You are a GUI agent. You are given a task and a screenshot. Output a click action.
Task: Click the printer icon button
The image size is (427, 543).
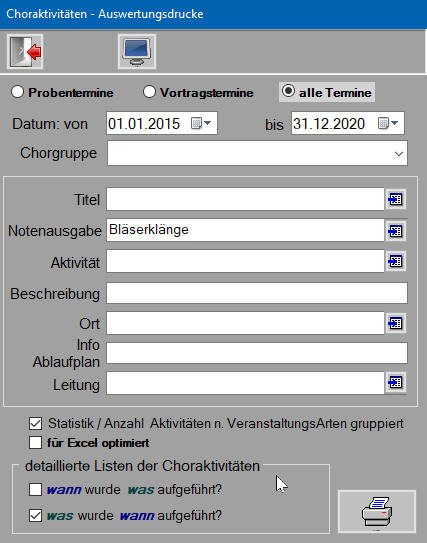[x=377, y=511]
